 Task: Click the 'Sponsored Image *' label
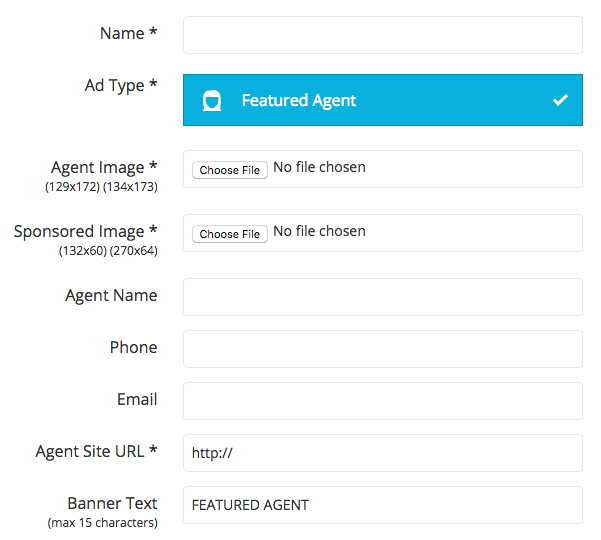86,231
